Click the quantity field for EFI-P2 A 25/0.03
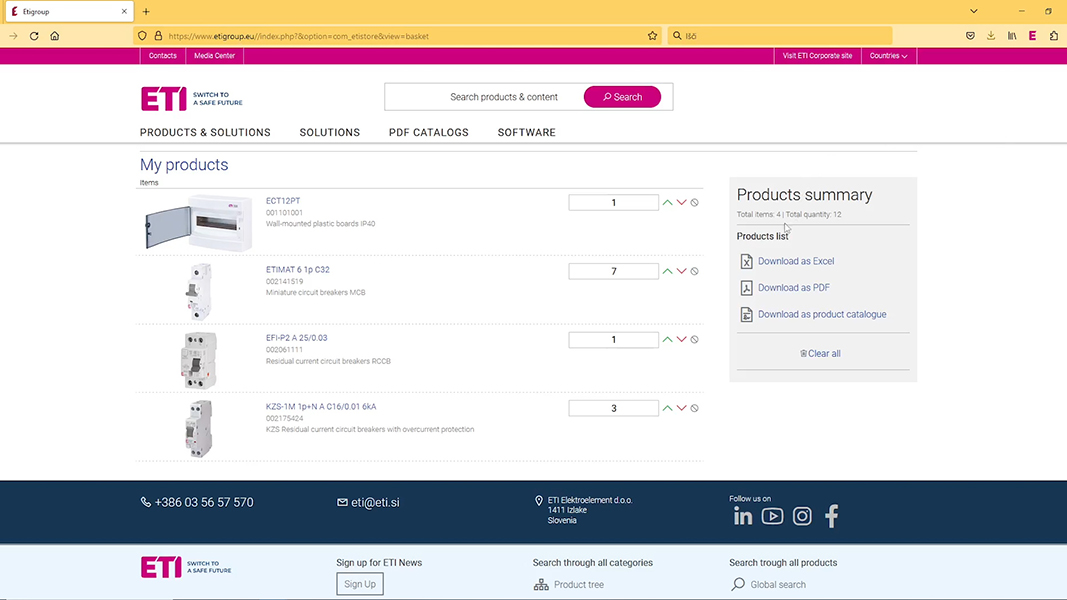 point(613,339)
